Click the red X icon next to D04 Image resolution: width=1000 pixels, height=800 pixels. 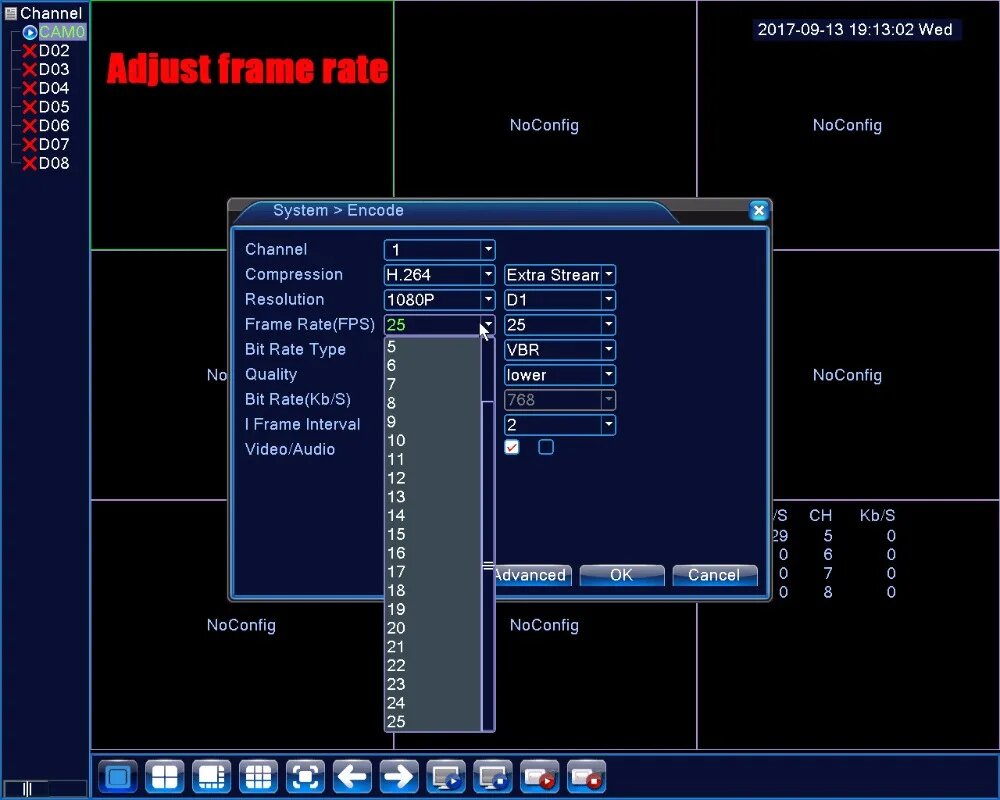[29, 88]
